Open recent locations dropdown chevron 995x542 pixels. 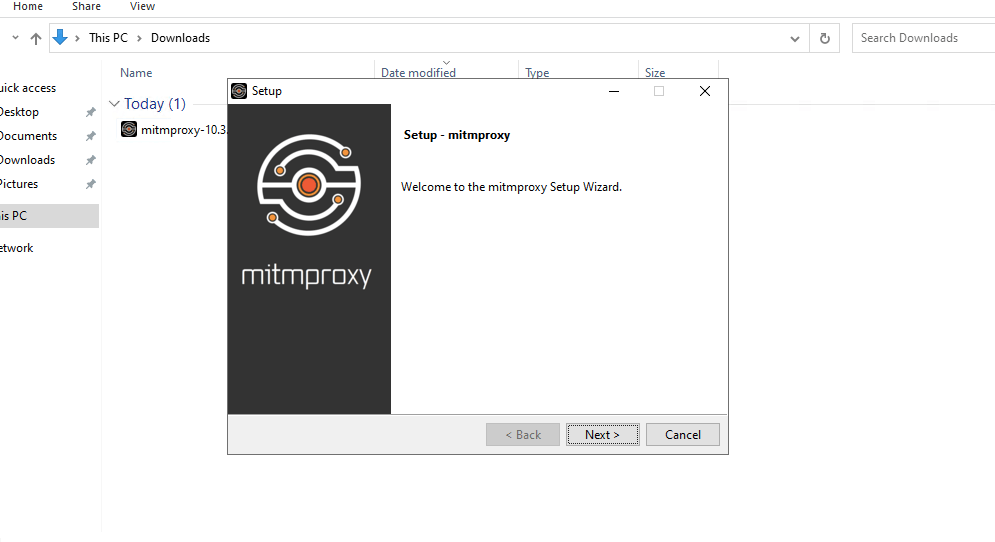point(15,38)
